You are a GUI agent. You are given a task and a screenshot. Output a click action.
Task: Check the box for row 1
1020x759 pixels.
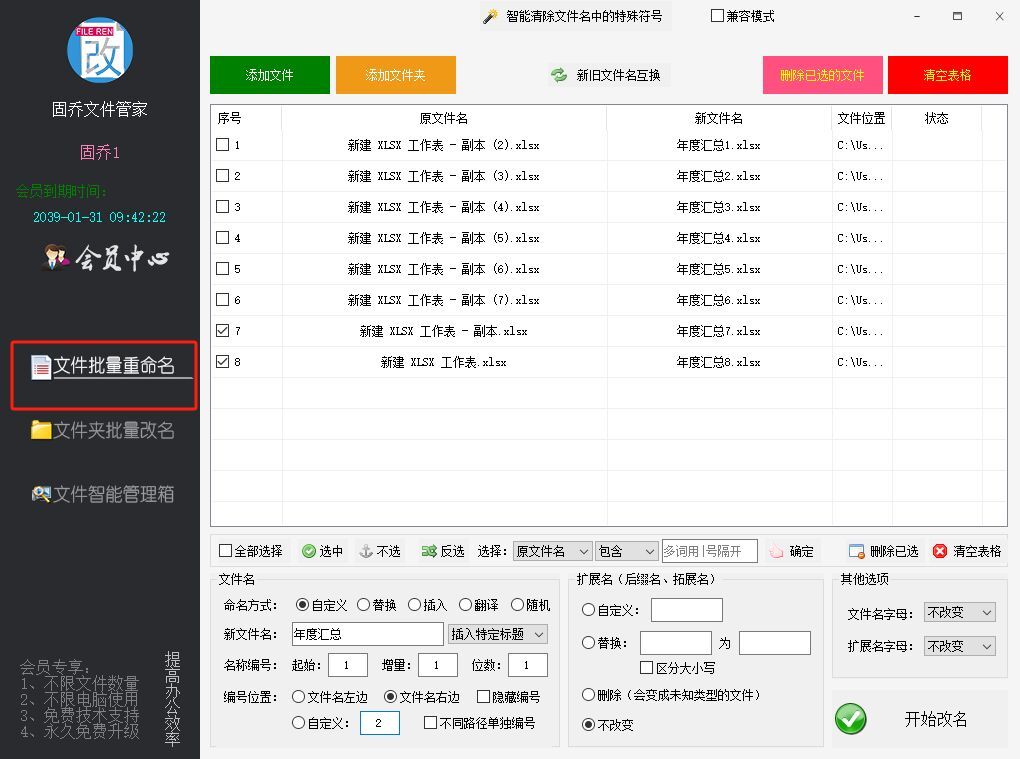click(222, 144)
